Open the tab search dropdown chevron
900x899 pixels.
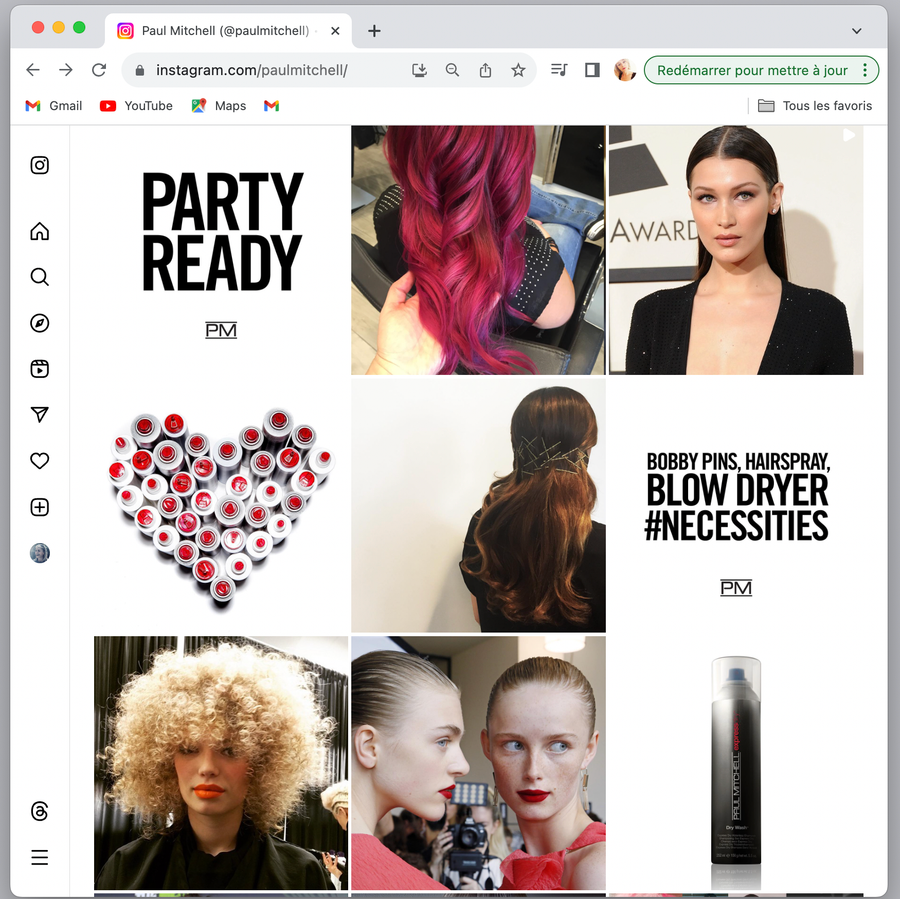856,31
